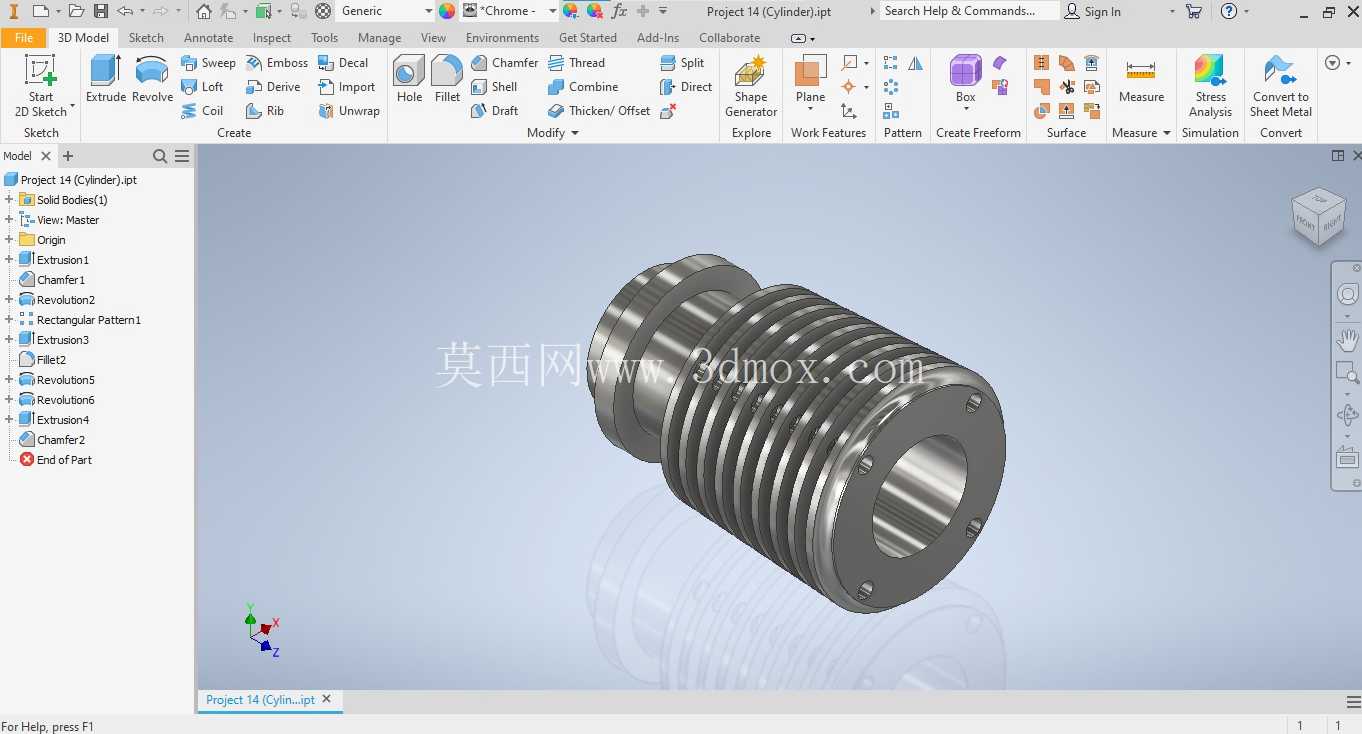Select End of Part marker
Image resolution: width=1362 pixels, height=734 pixels.
[64, 460]
